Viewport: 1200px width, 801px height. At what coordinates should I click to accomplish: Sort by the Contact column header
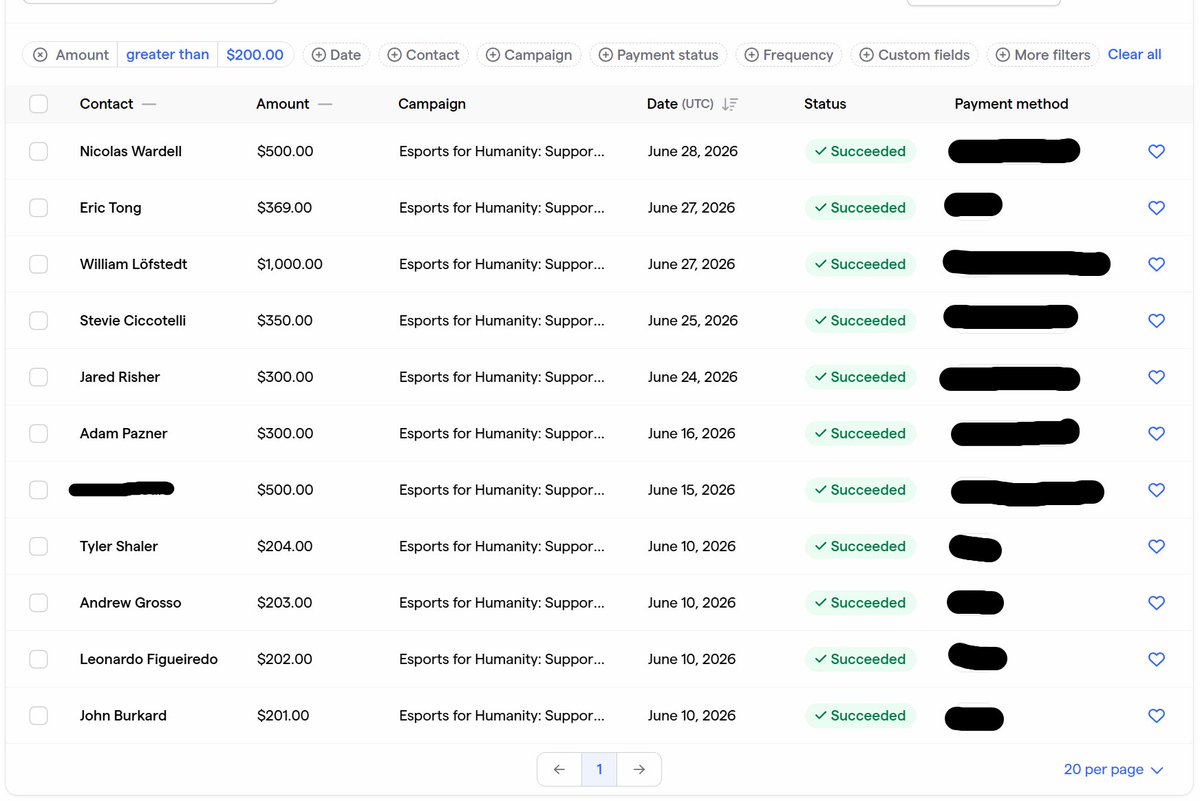click(x=106, y=104)
